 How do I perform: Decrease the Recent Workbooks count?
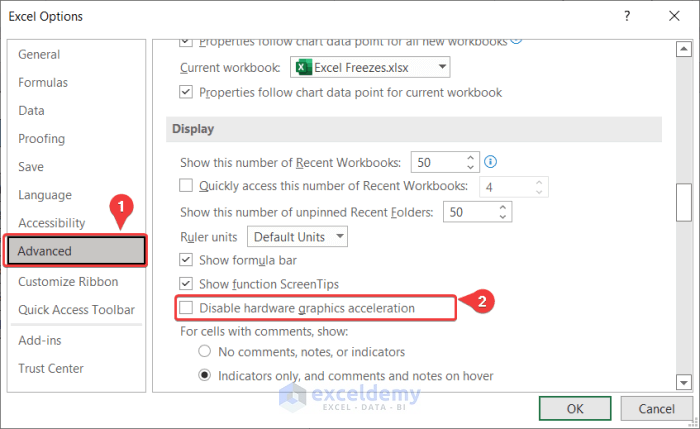(470, 167)
